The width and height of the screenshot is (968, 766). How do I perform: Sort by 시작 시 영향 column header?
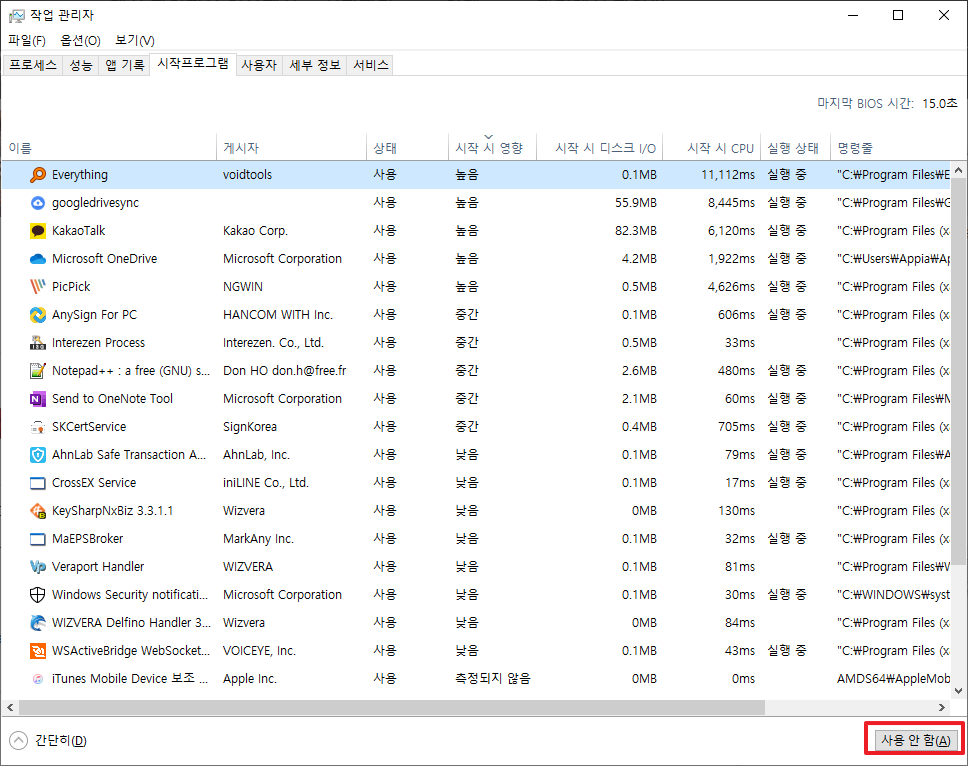click(493, 148)
